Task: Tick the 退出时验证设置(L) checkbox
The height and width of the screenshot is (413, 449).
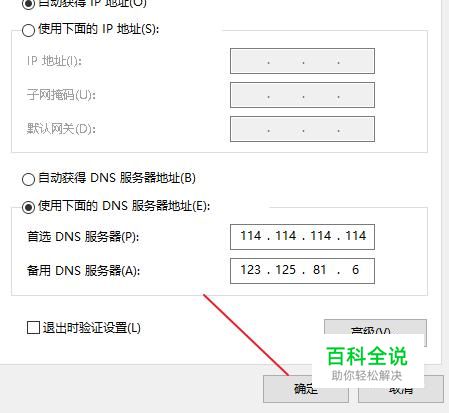Action: tap(33, 328)
